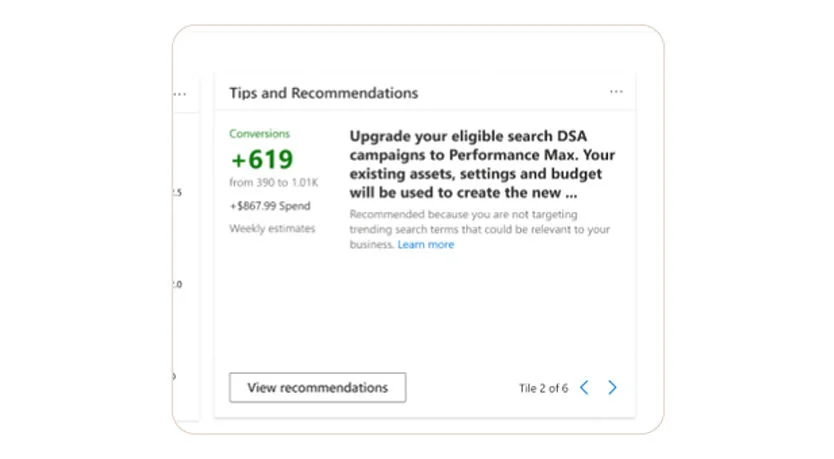This screenshot has width=834, height=459.
Task: Select the Tile 2 of 6 indicator
Action: [x=543, y=388]
